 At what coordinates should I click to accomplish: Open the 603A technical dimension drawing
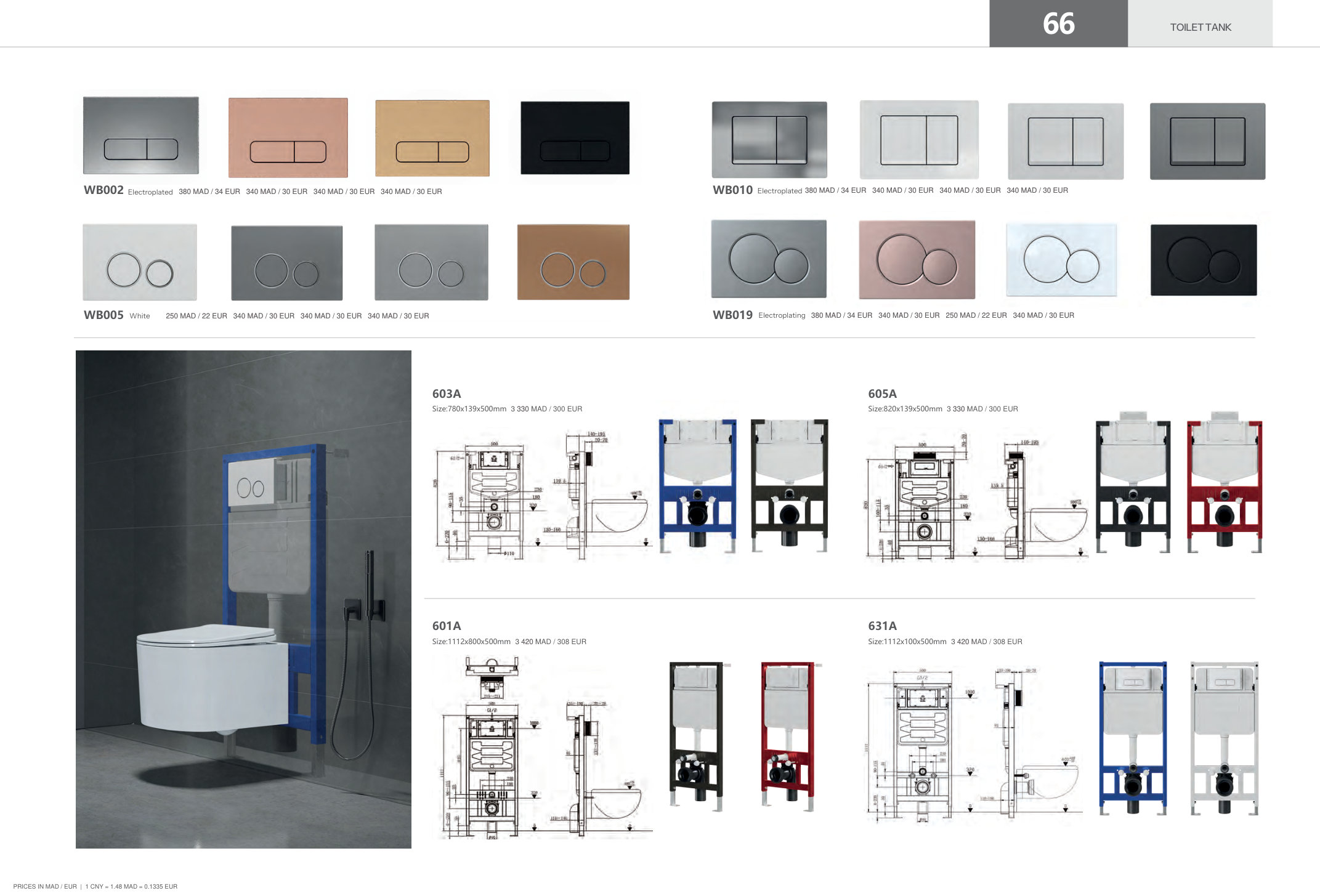click(x=542, y=496)
